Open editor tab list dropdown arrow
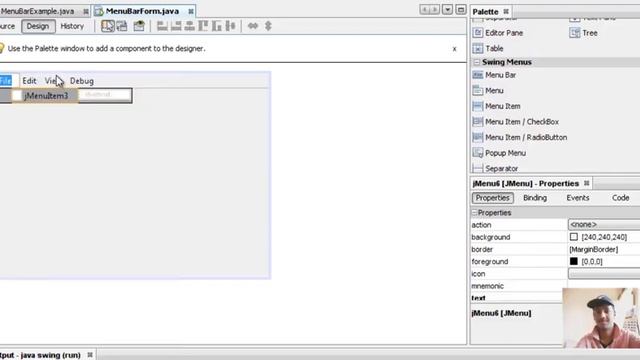640x360 pixels. 447,9
